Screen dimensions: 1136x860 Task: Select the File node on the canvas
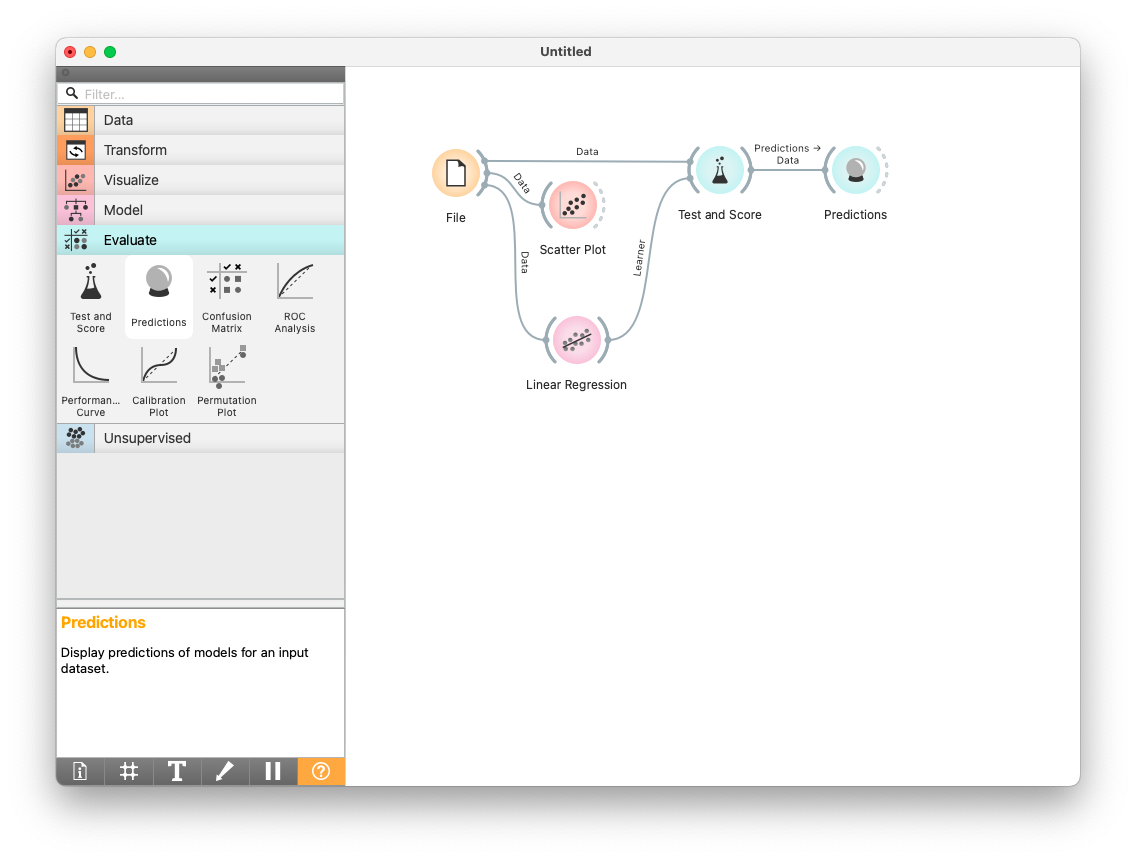[456, 173]
